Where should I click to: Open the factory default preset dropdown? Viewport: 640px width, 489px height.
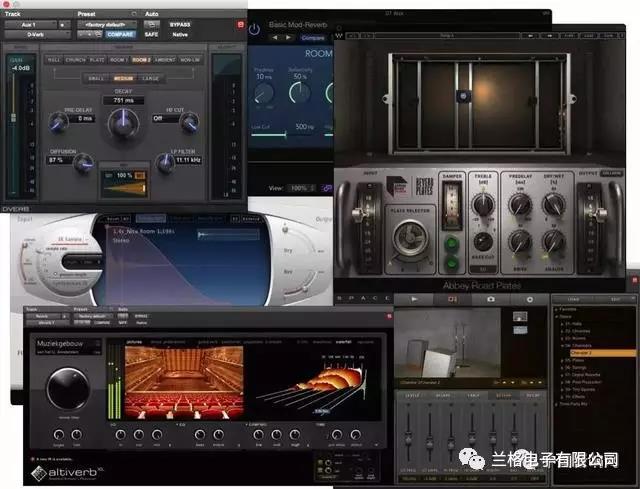click(x=107, y=25)
